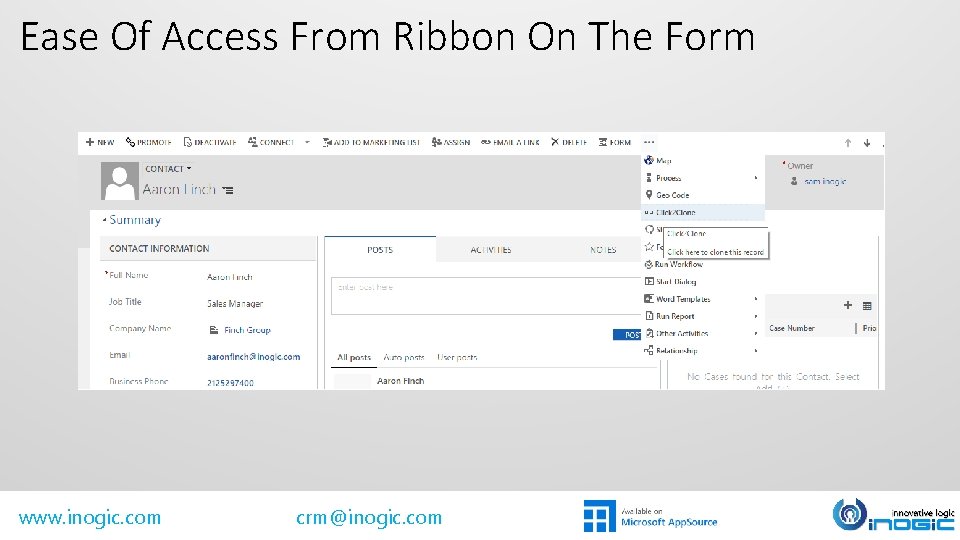
Task: Select the User posts filter
Action: (x=457, y=357)
